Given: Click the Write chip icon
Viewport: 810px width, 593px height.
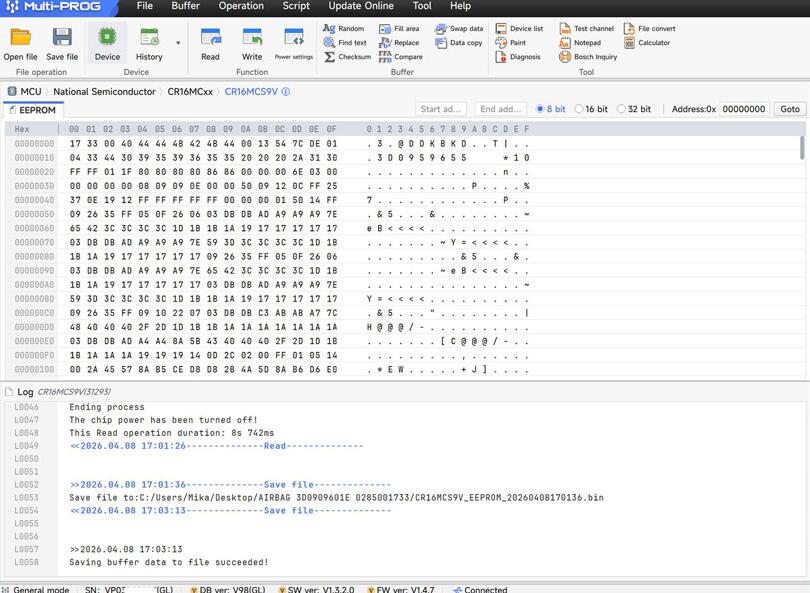Looking at the screenshot, I should coord(252,39).
